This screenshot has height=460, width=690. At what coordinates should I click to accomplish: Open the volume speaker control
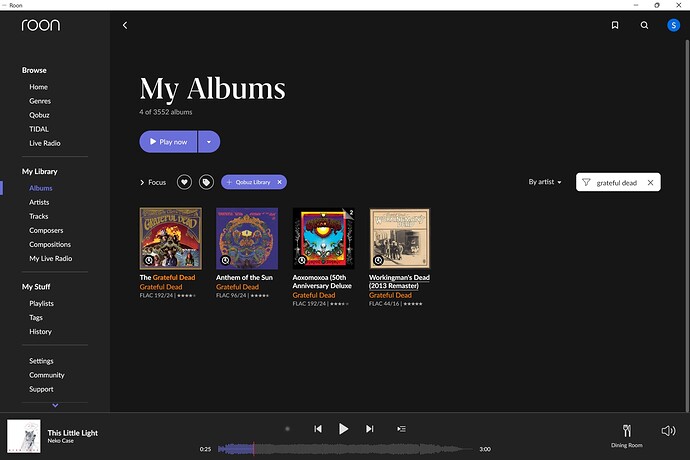click(668, 431)
